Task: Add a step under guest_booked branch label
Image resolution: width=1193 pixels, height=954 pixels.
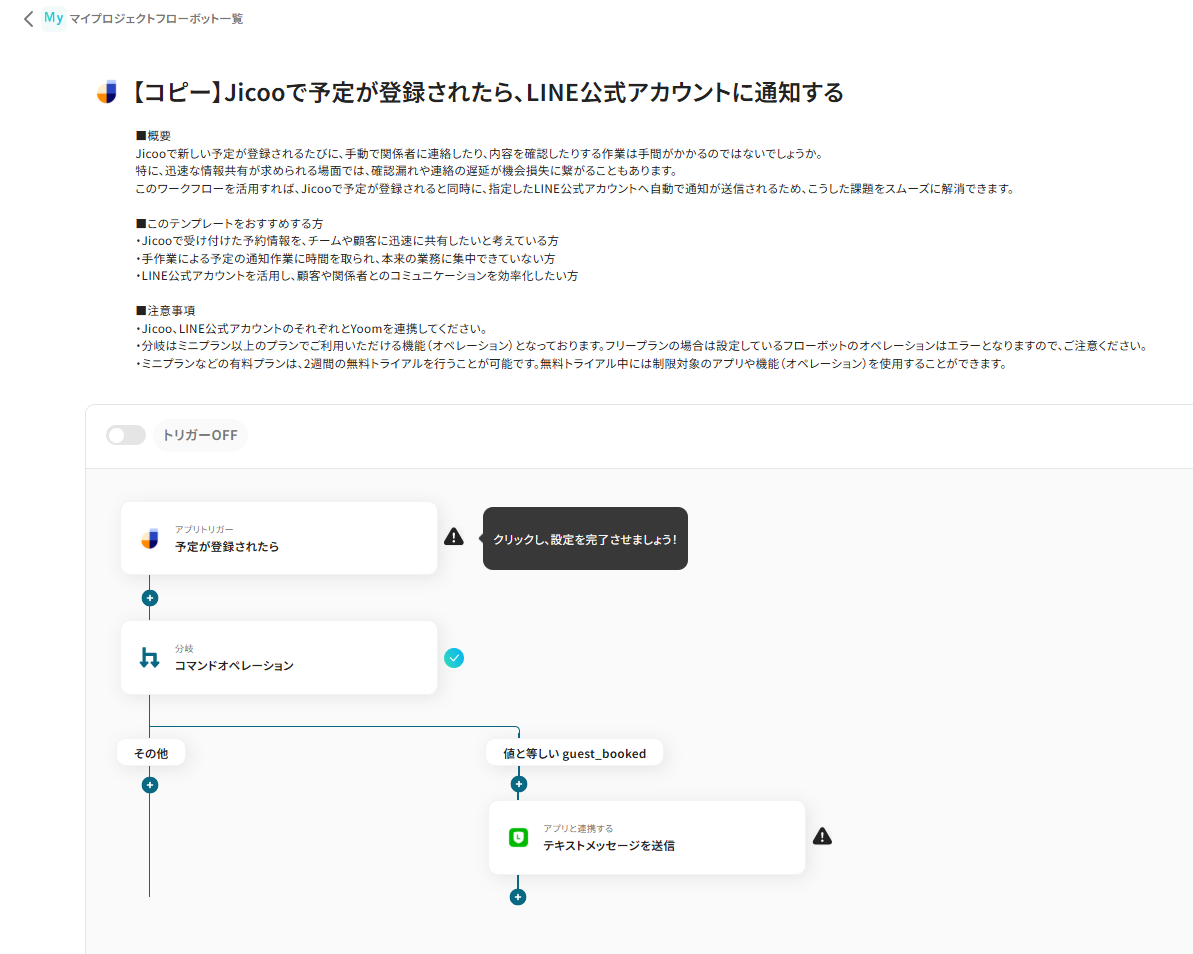Action: (519, 784)
